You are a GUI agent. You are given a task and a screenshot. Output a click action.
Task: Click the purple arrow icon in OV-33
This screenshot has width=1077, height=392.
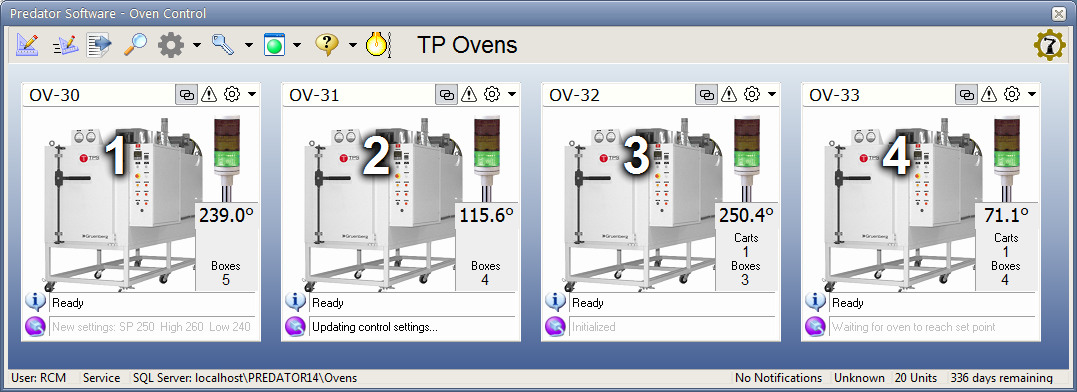[x=815, y=327]
